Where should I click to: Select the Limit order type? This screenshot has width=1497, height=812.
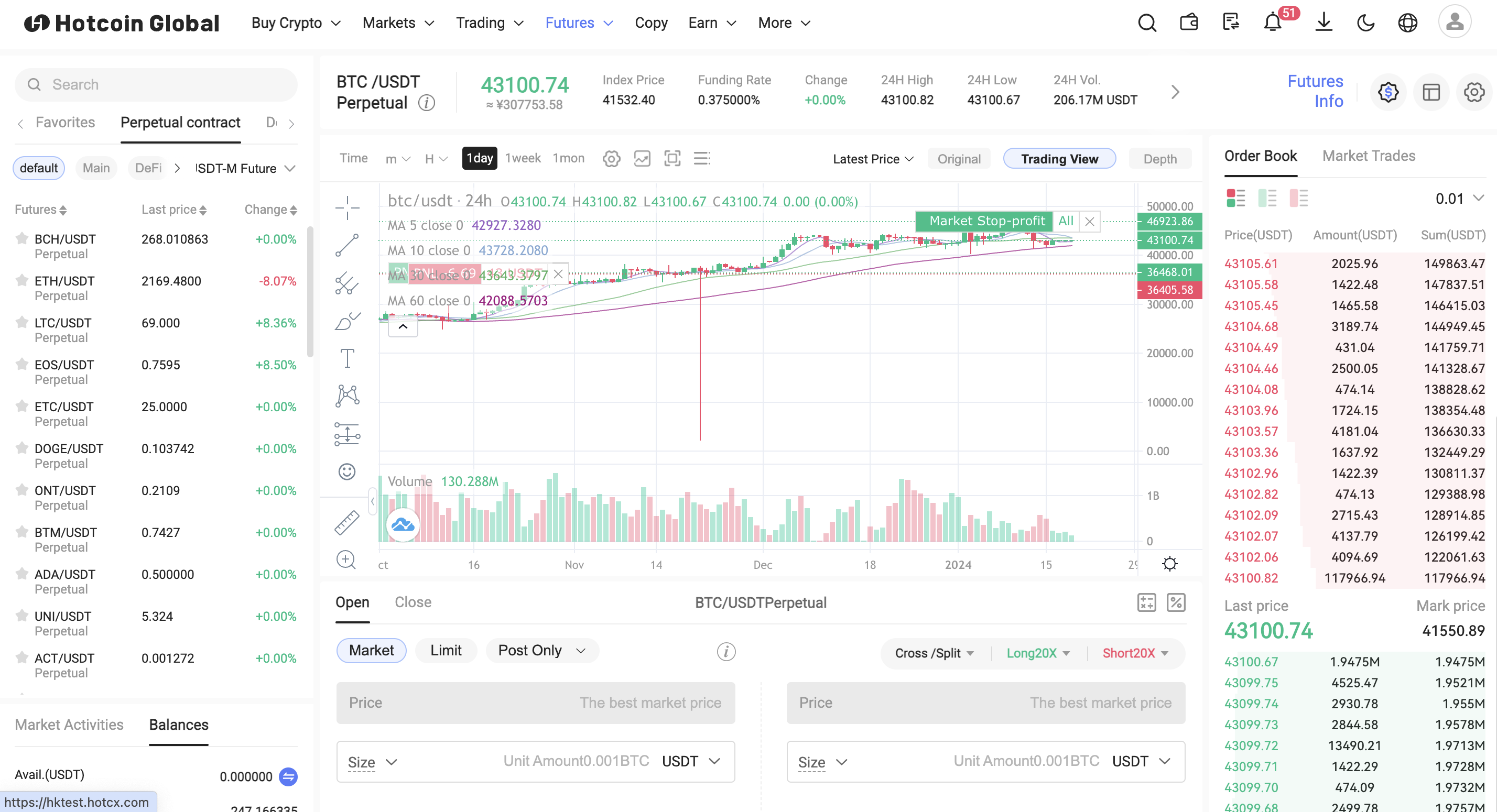(446, 650)
